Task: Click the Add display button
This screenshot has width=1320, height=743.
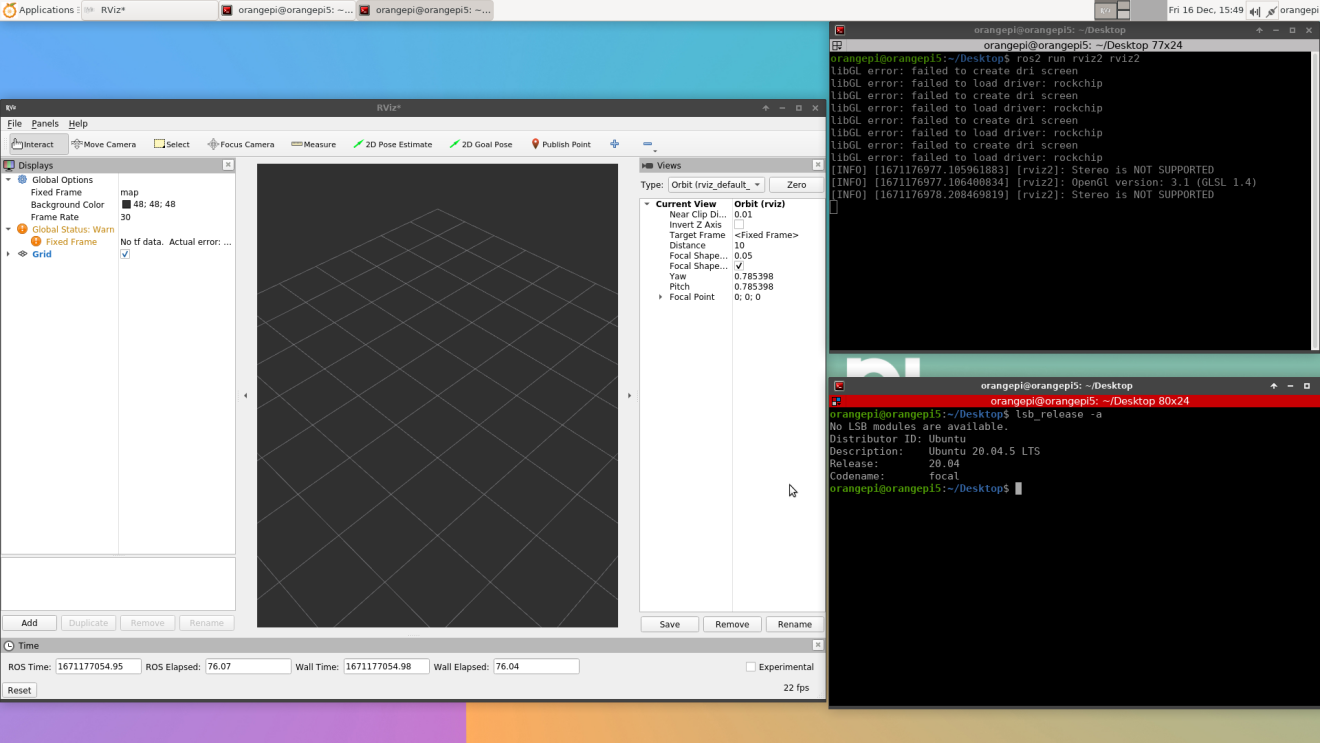Action: [30, 623]
